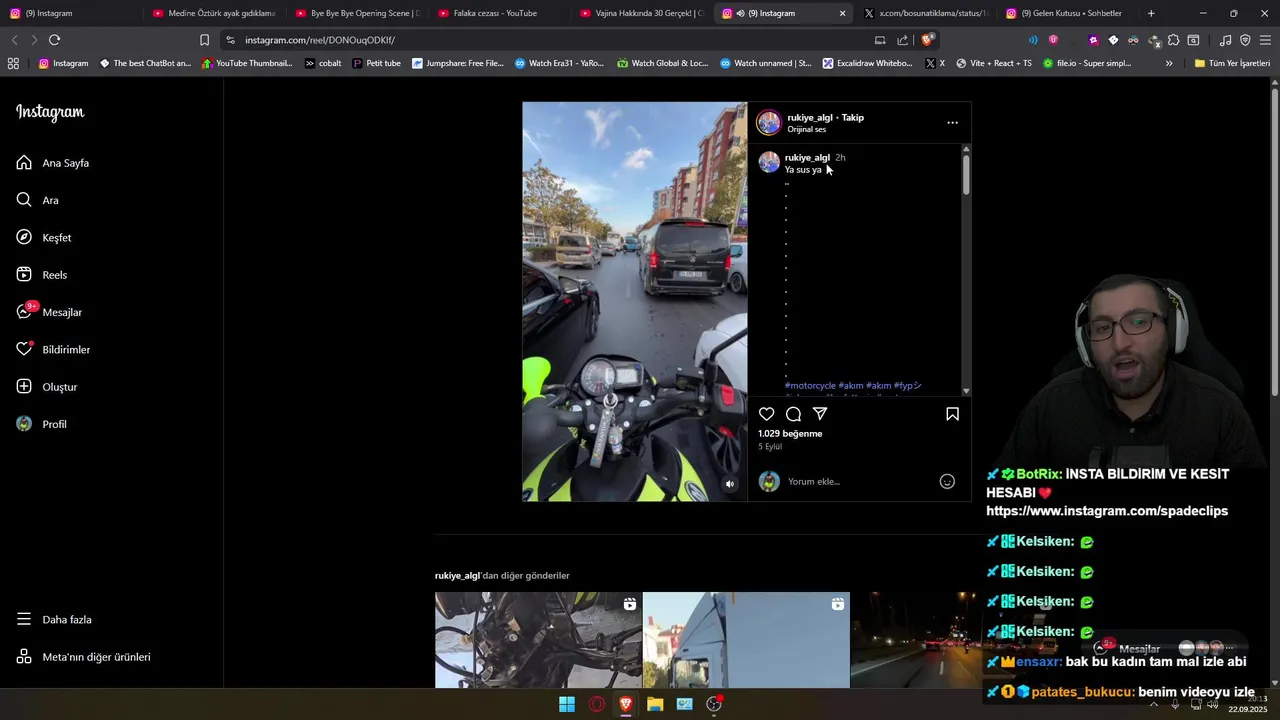Open cobalt bookmark
This screenshot has width=1280, height=720.
point(323,63)
